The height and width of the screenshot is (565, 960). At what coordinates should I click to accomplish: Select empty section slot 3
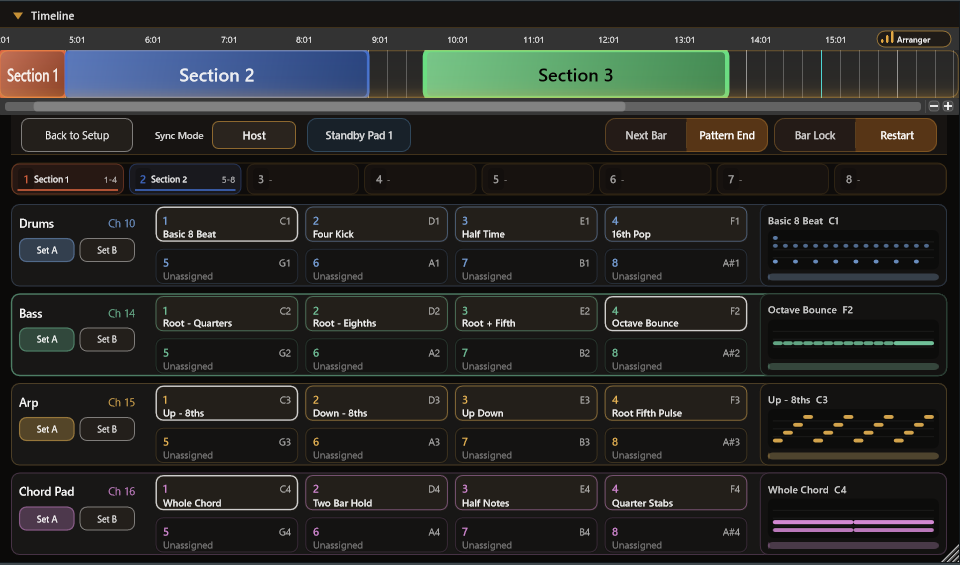pyautogui.click(x=302, y=179)
